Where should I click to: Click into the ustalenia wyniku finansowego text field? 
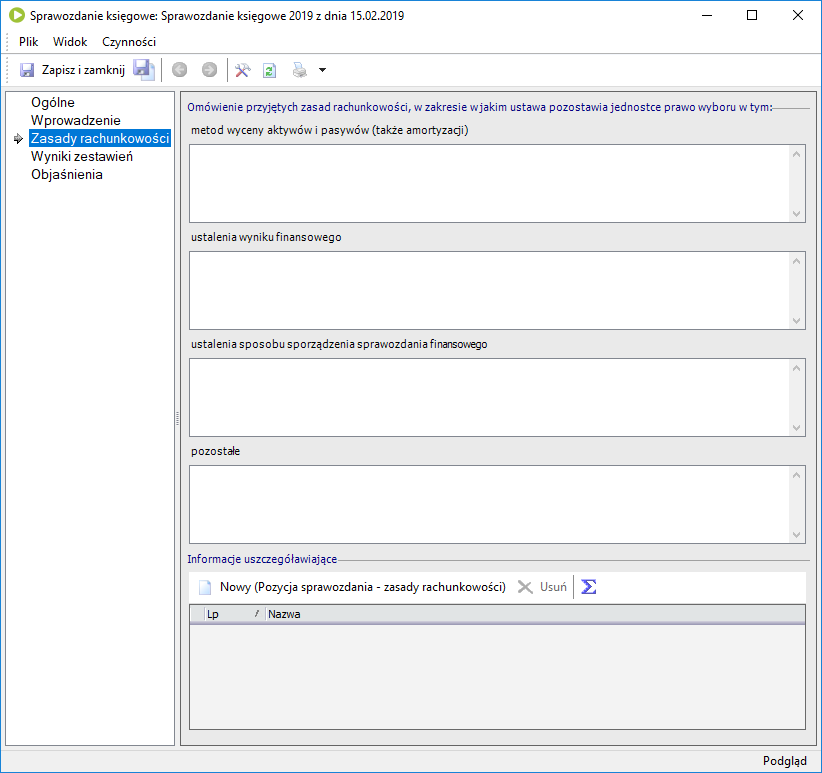tap(488, 290)
